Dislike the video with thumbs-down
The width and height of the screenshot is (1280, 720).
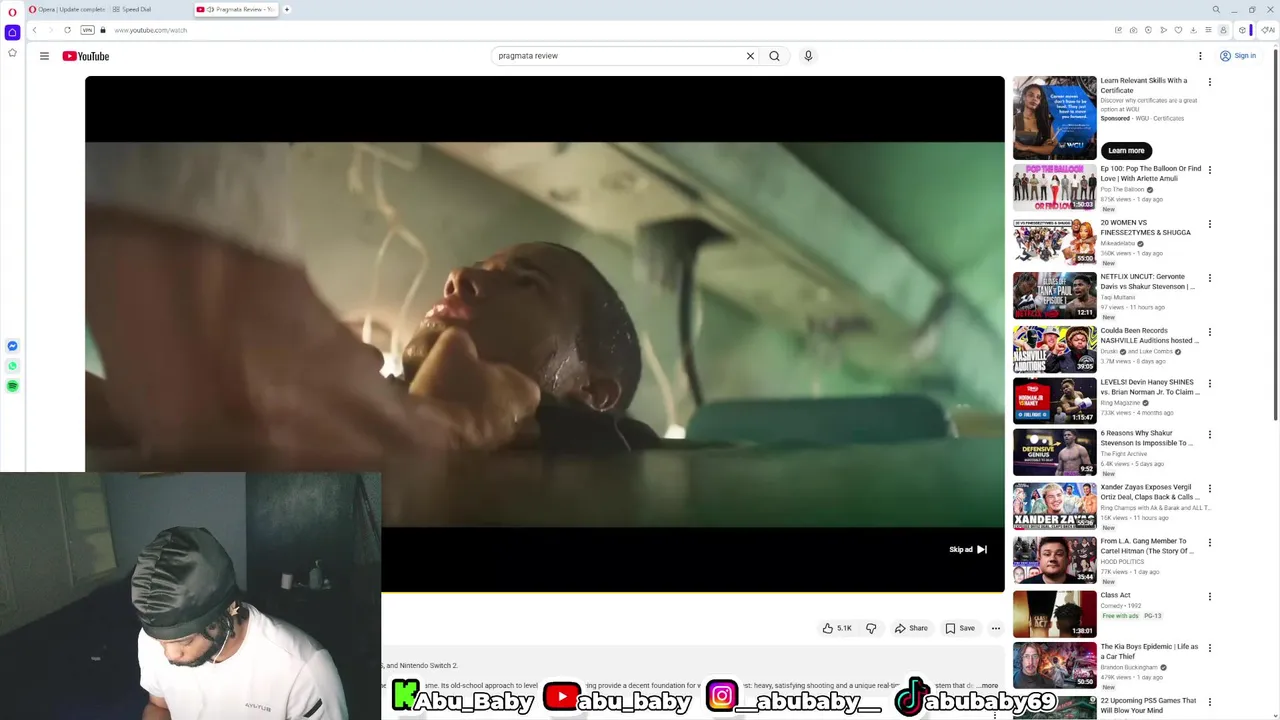pos(871,628)
